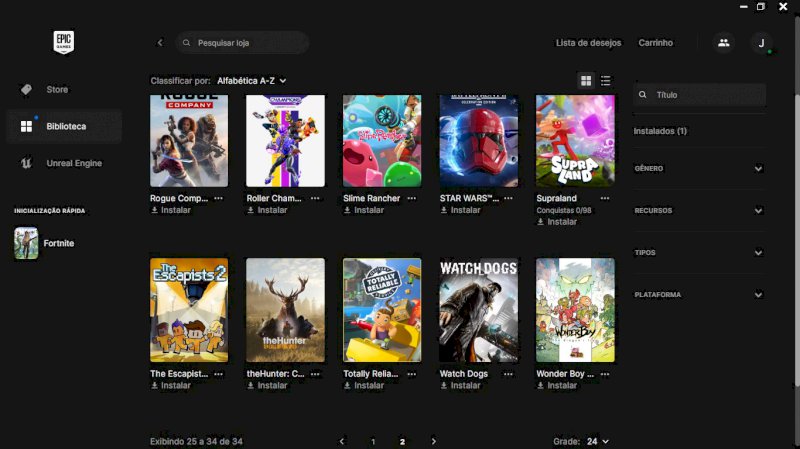Click Supraland Conquistas 0/98 text
This screenshot has width=800, height=449.
[x=564, y=210]
